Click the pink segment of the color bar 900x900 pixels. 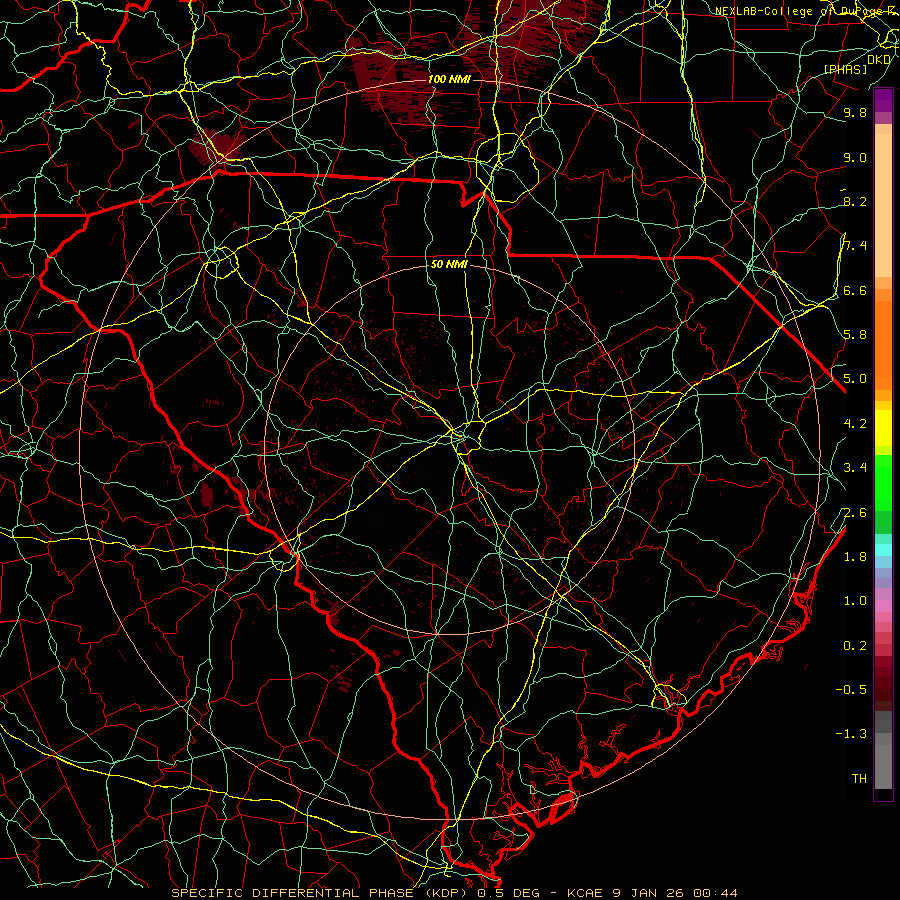tap(883, 606)
